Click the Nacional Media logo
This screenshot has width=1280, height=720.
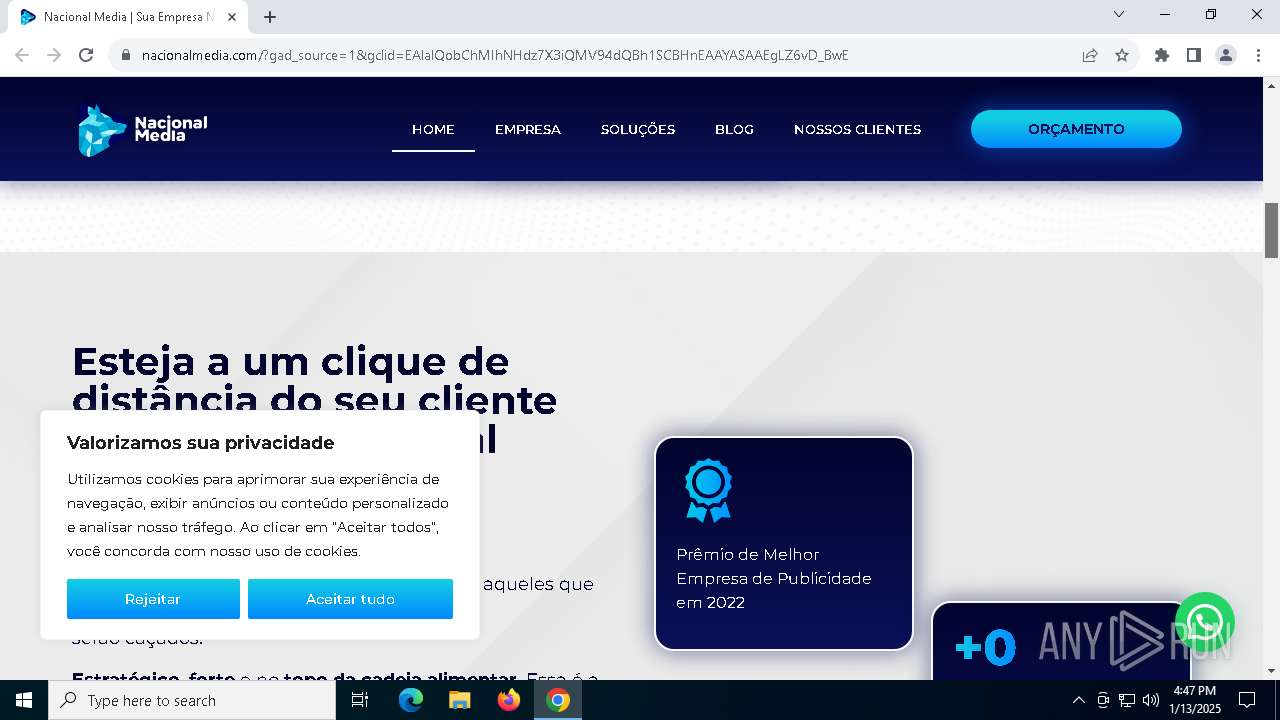pos(143,130)
